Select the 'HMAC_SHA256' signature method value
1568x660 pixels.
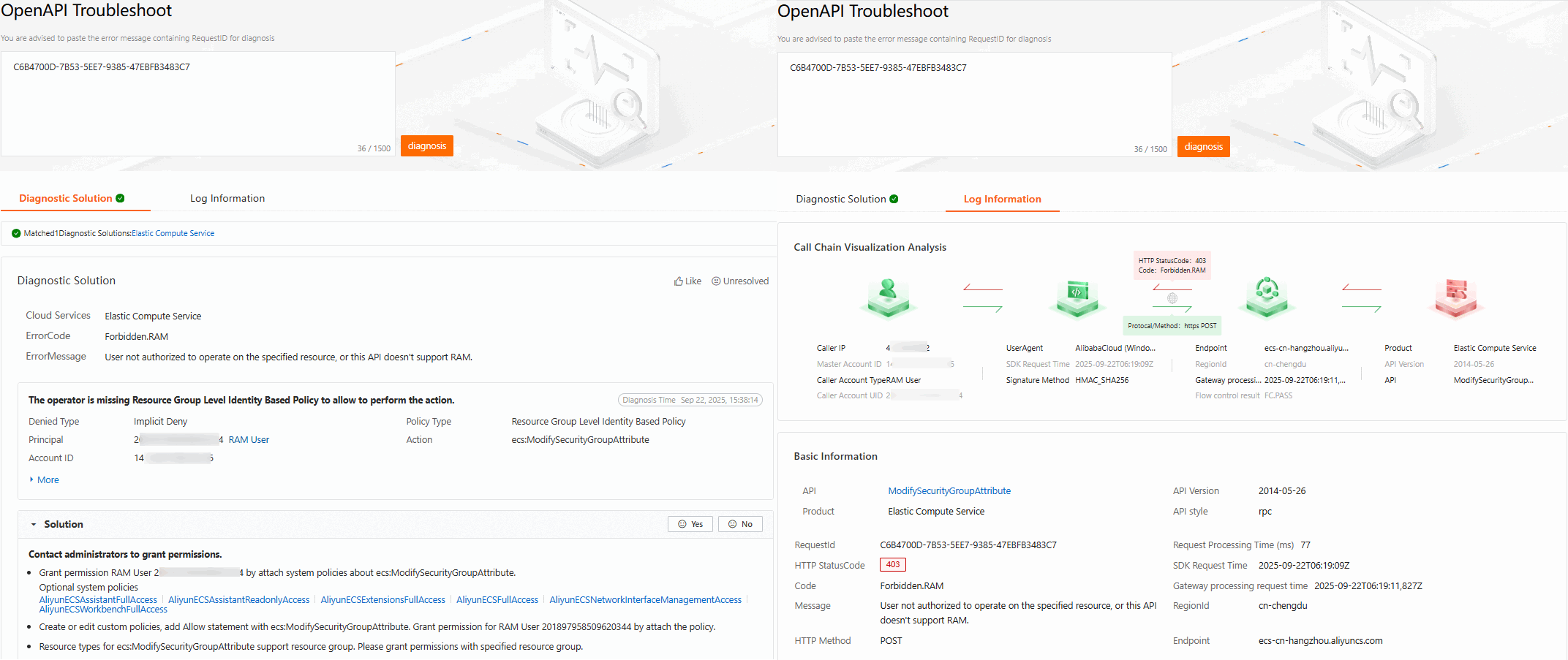[x=1102, y=381]
